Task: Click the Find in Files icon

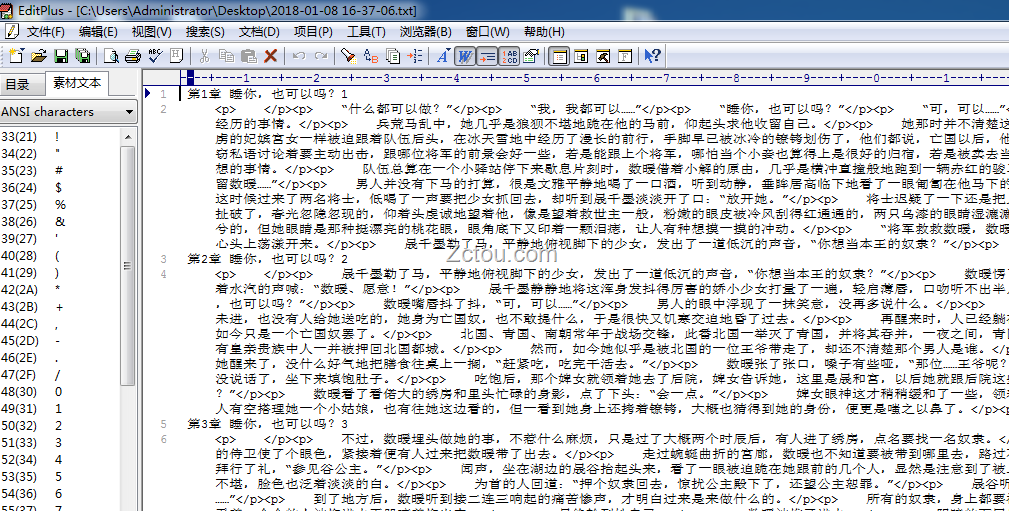Action: pos(393,56)
